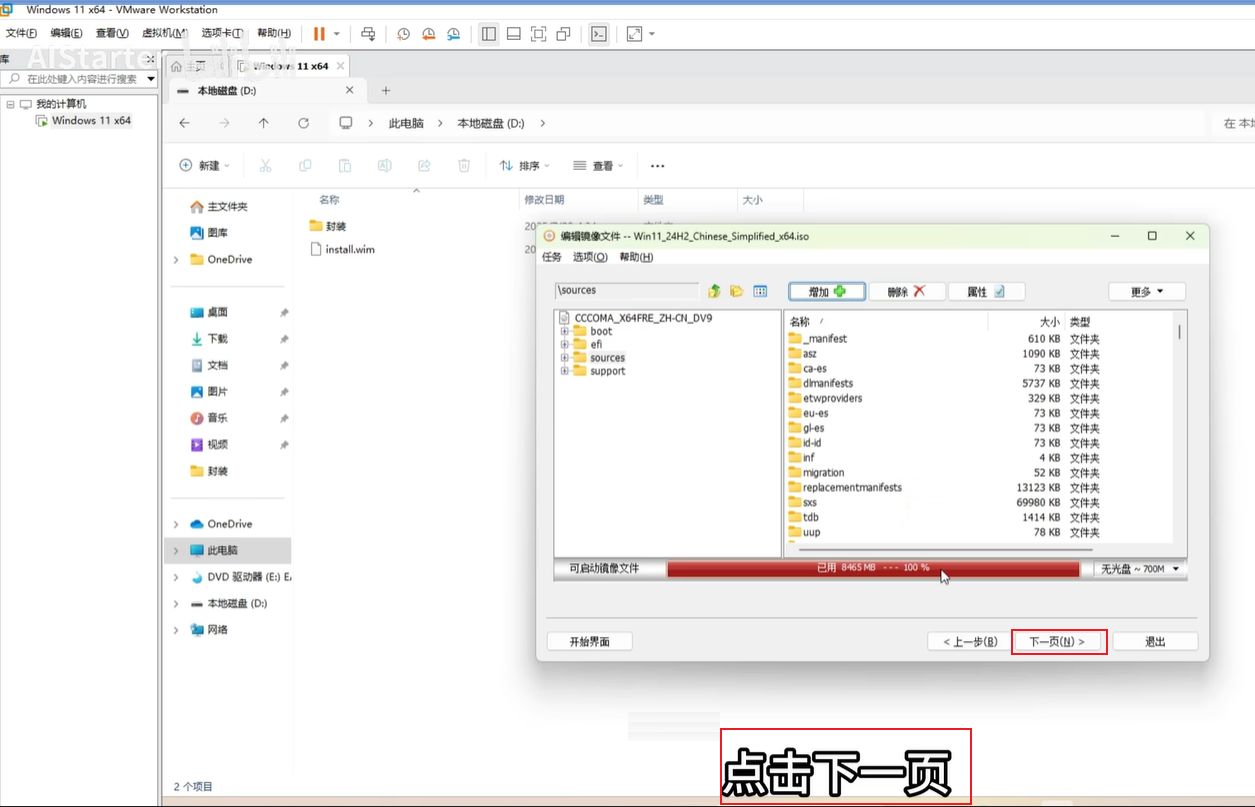This screenshot has width=1255, height=807.
Task: Open the disc size dropdown 无光盘 ~ 700M
Action: (1140, 569)
